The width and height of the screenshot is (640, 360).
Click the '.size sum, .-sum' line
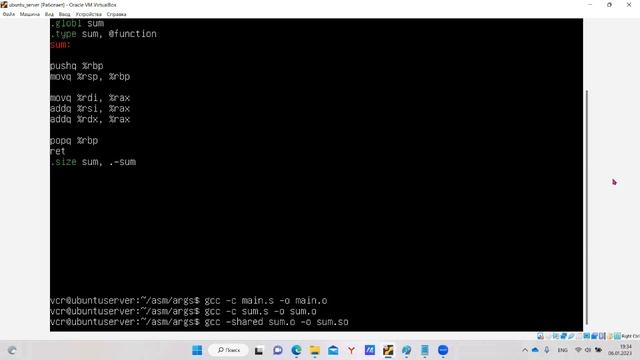(93, 162)
